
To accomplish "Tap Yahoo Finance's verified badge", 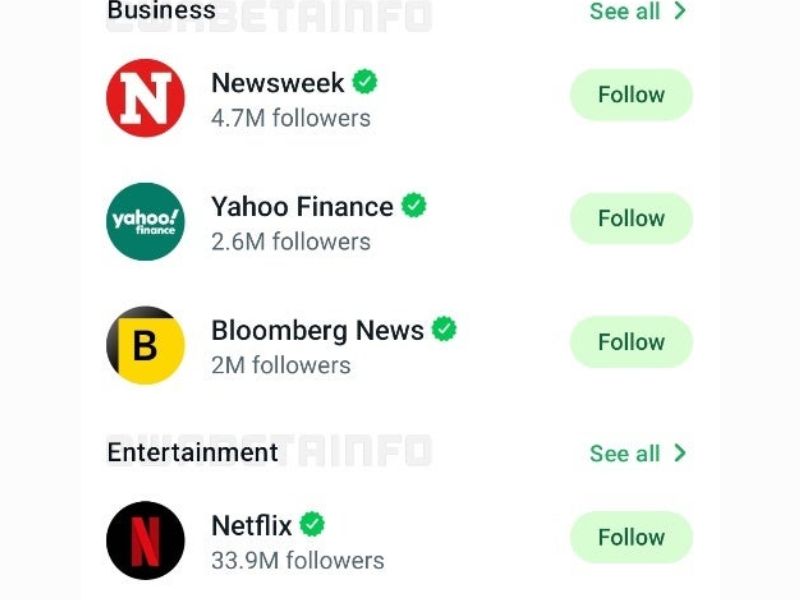I will (x=414, y=206).
